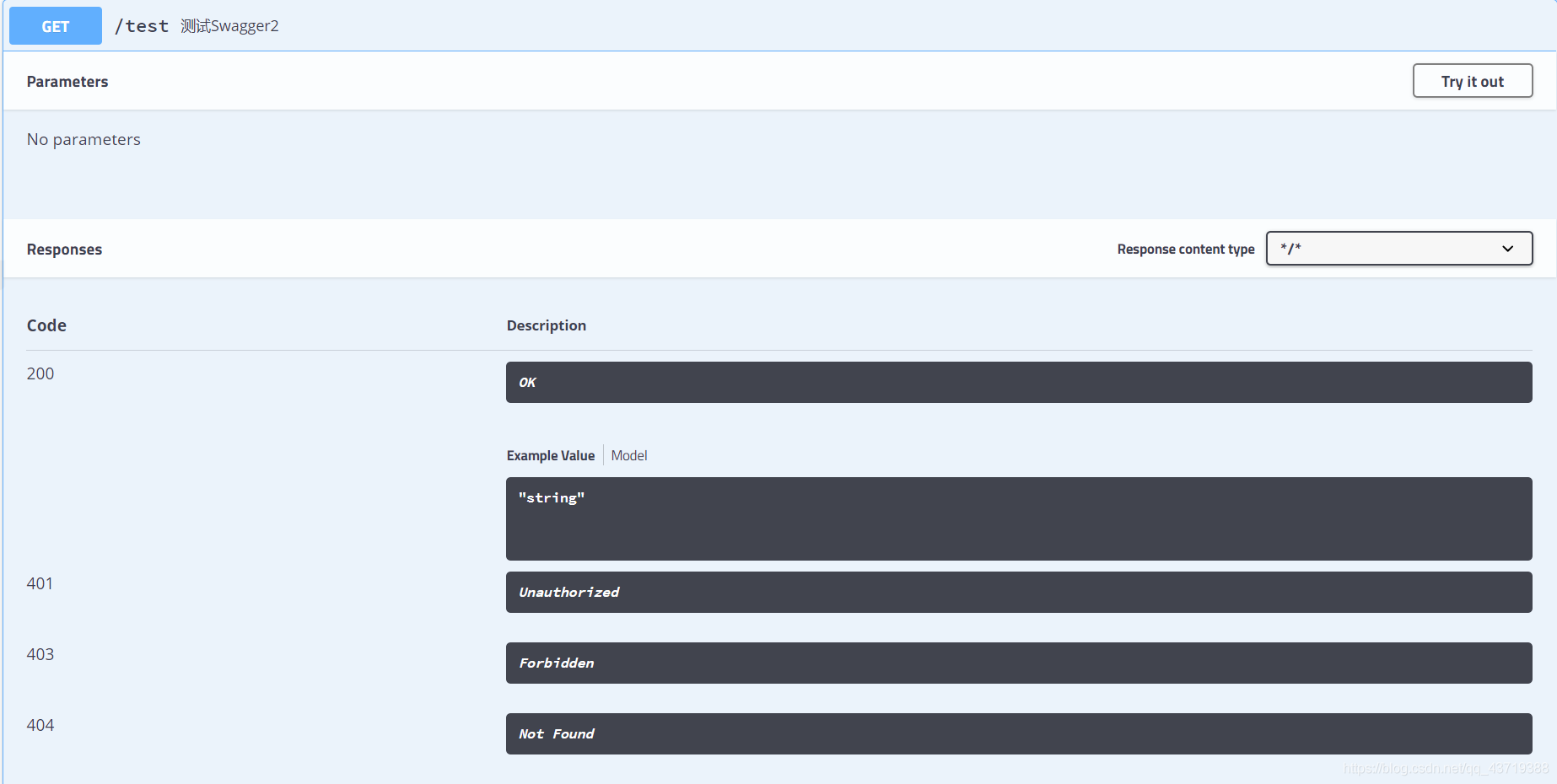Click the "string" example value block

(1018, 518)
